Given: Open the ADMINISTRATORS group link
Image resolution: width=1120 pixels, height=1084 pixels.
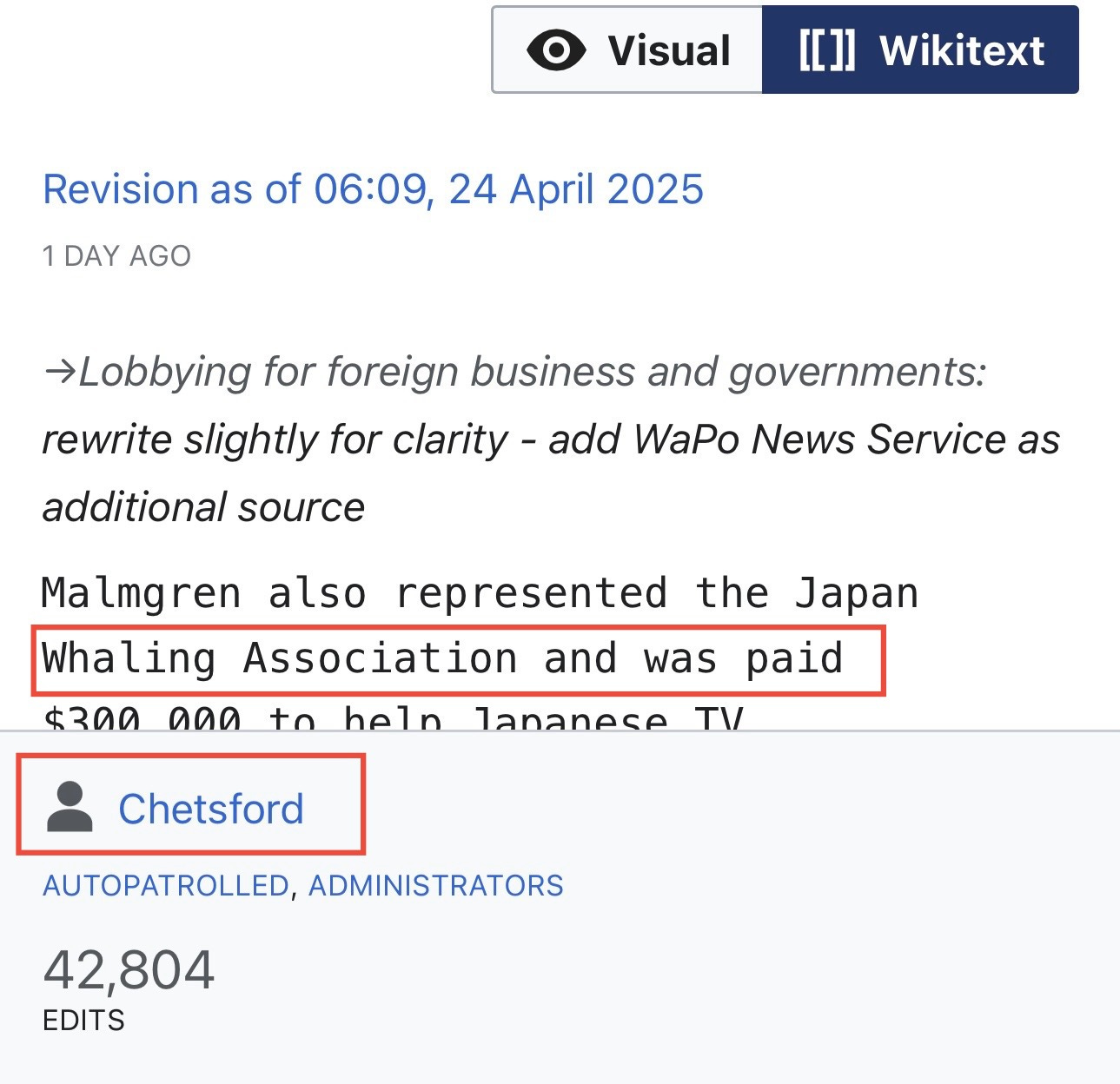Looking at the screenshot, I should point(436,885).
